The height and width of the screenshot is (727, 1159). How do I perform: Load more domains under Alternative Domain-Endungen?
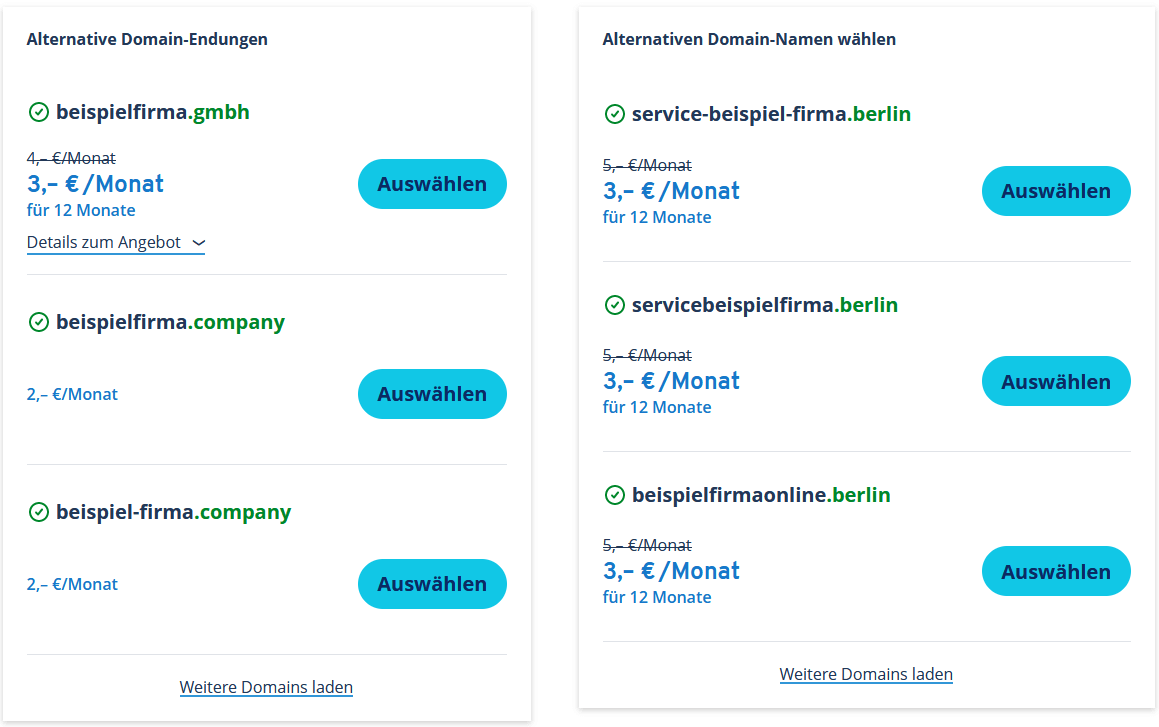coord(266,687)
